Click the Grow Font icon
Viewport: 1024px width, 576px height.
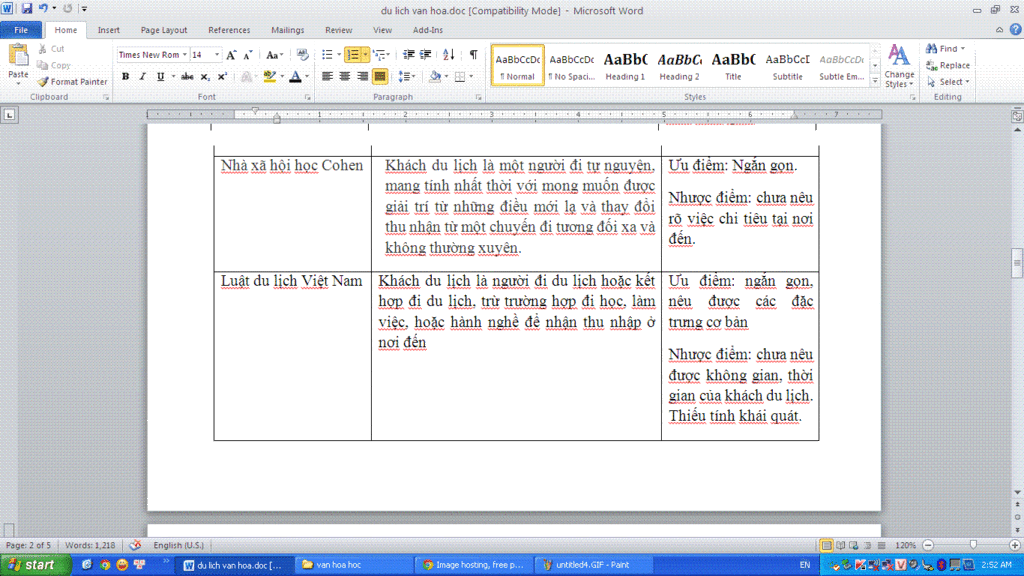231,55
